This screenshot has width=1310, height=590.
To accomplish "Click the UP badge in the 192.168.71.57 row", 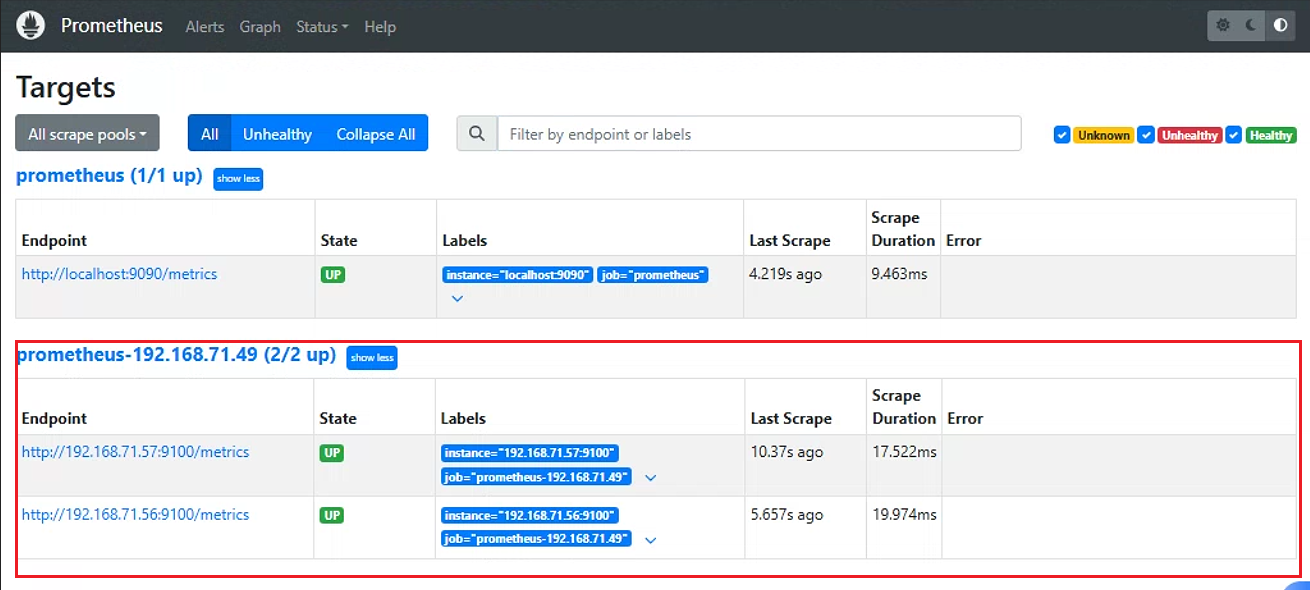I will click(x=332, y=453).
